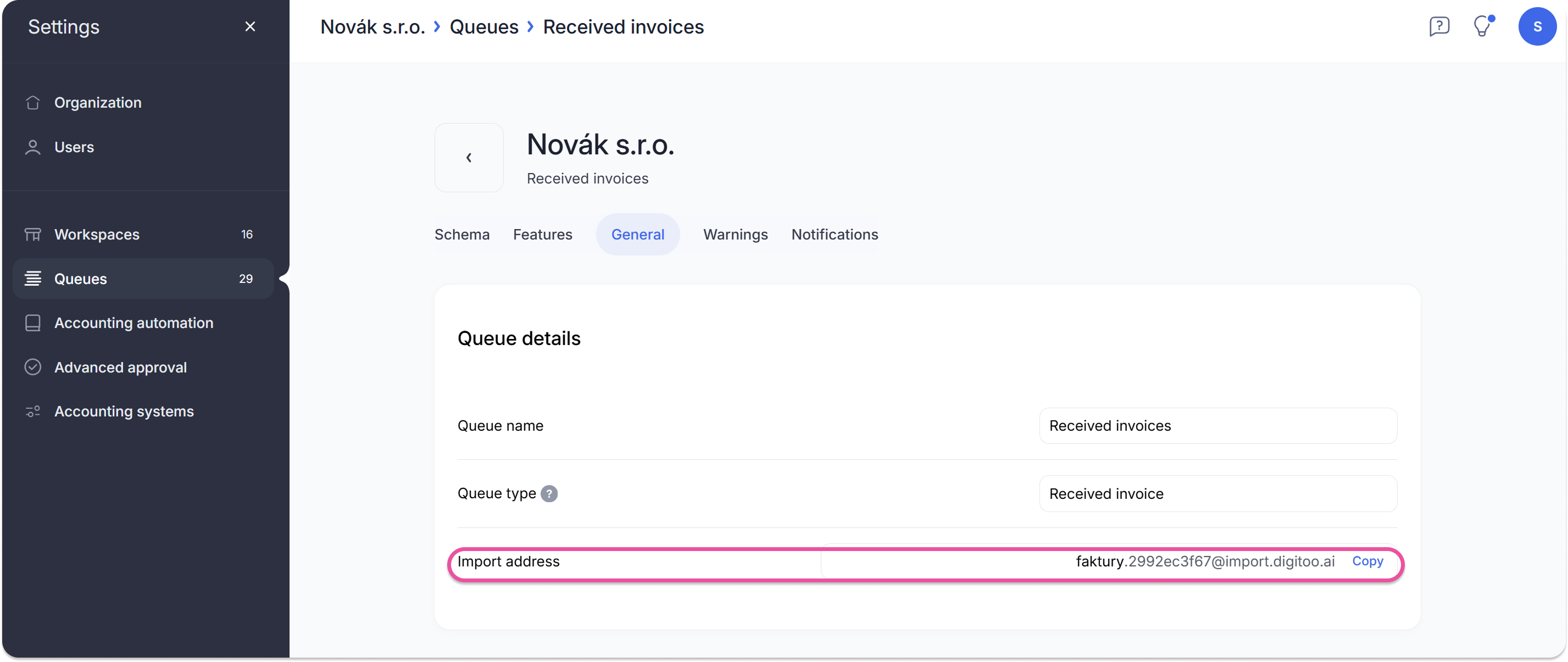Viewport: 1568px width, 662px height.
Task: Go back with the chevron button
Action: point(469,158)
